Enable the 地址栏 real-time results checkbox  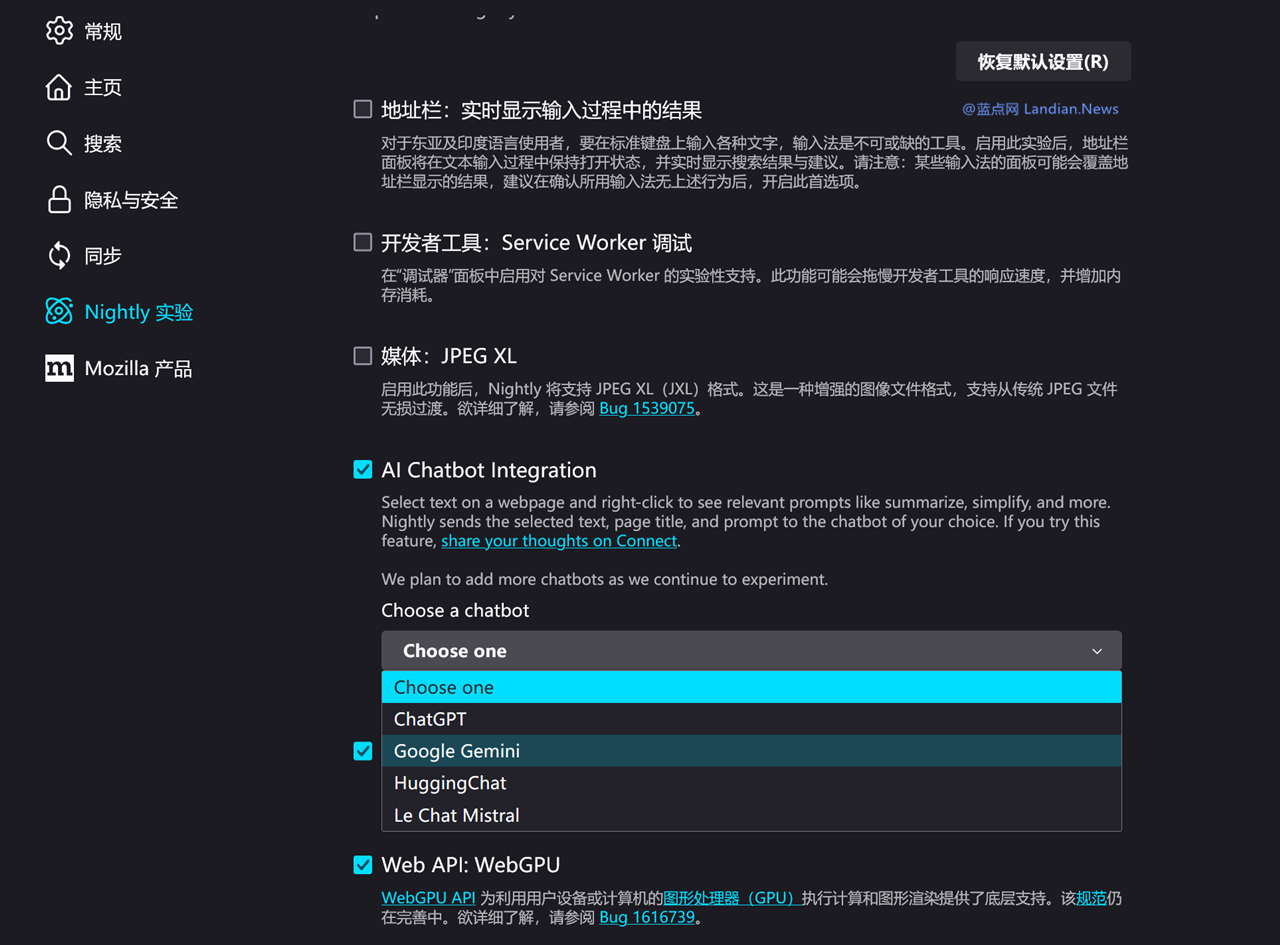coord(363,109)
